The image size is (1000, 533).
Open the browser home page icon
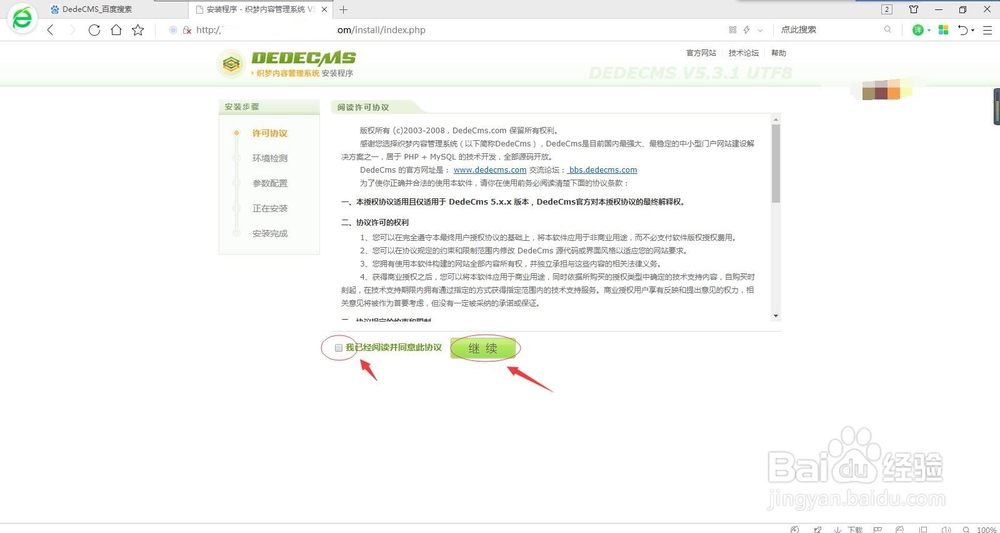pyautogui.click(x=115, y=30)
